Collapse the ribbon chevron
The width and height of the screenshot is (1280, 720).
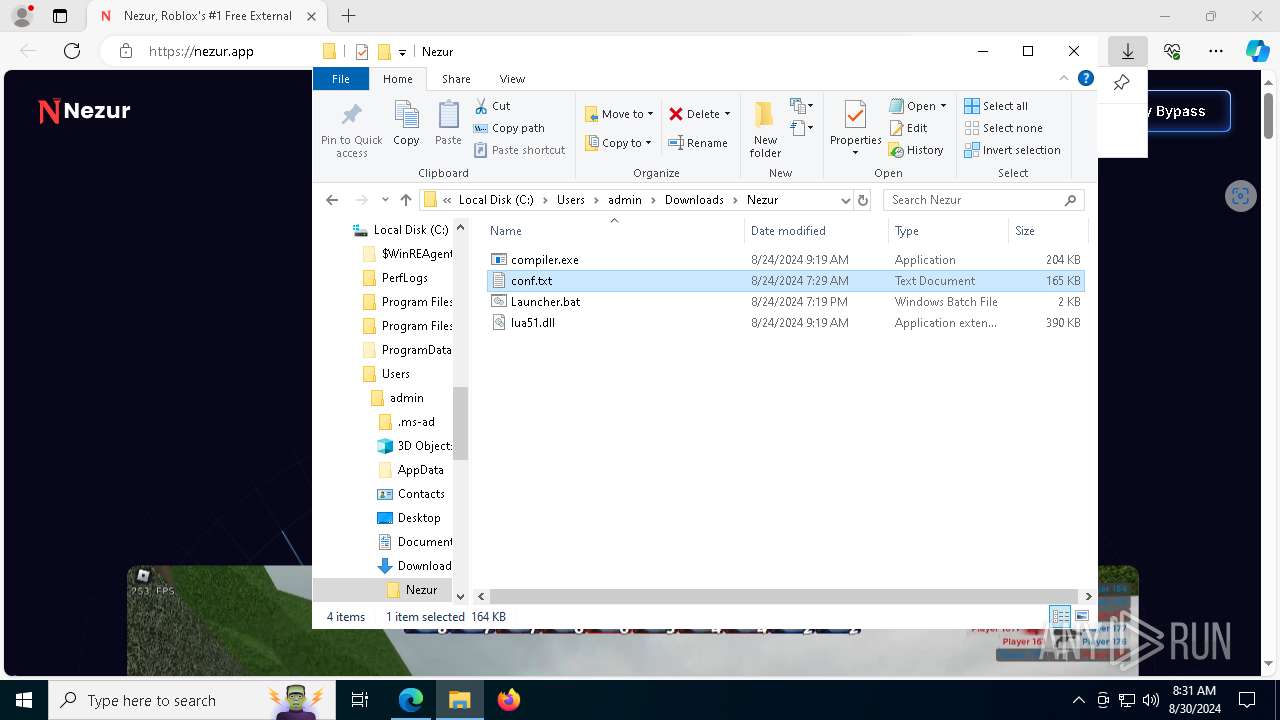coord(1064,78)
